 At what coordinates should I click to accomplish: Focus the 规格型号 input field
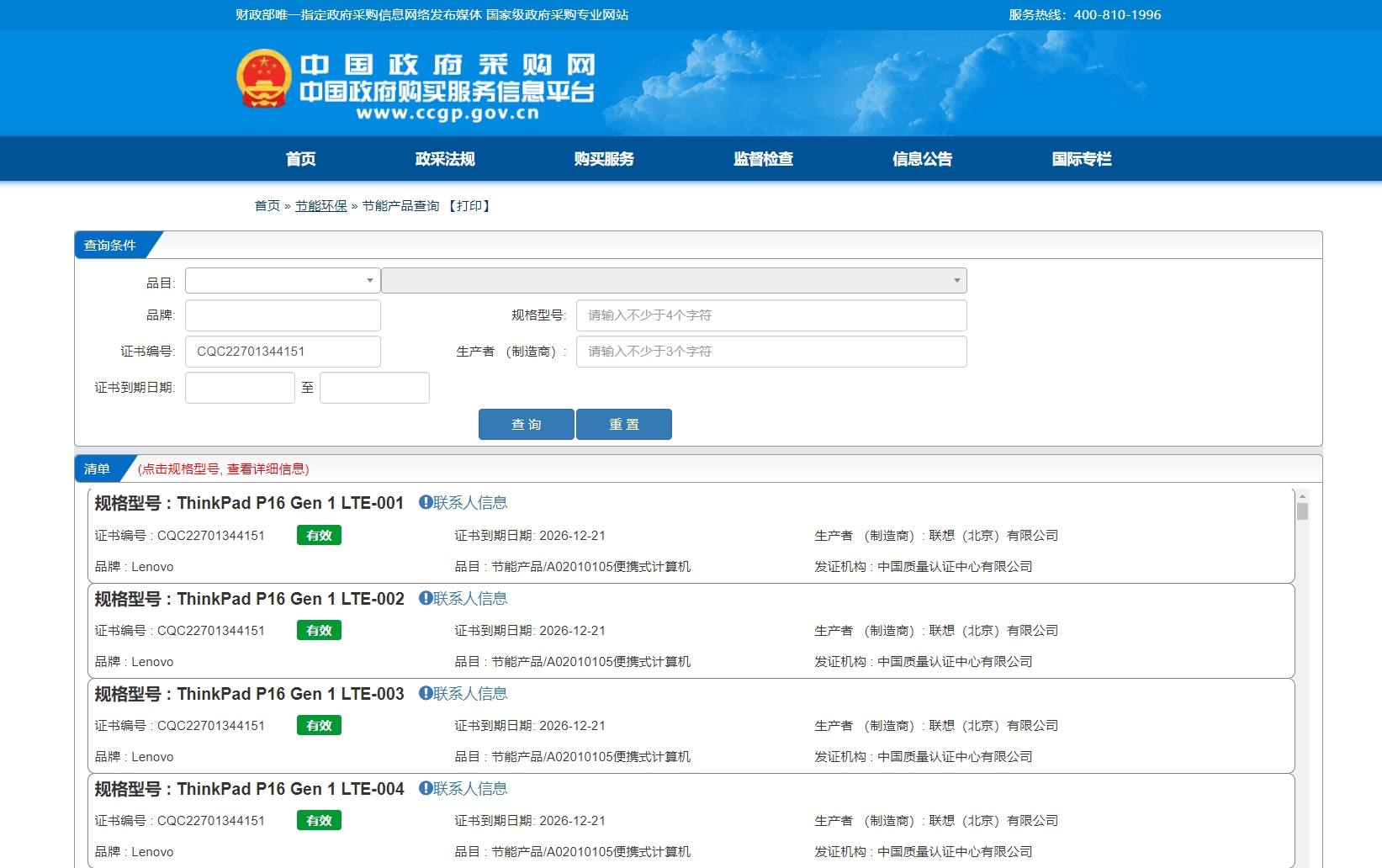[770, 315]
